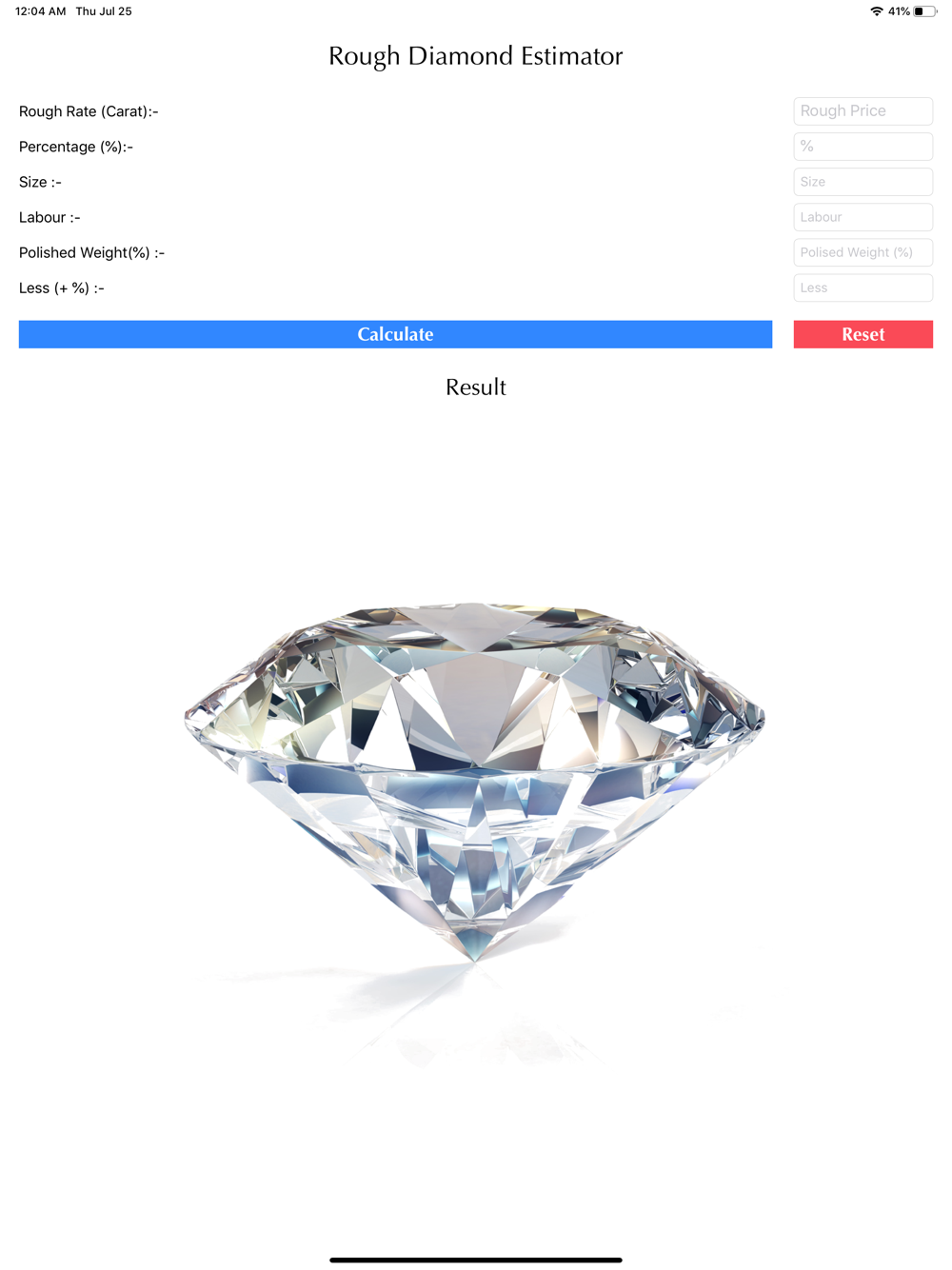
Task: Select the Polised Weight (%) field
Action: 863,252
